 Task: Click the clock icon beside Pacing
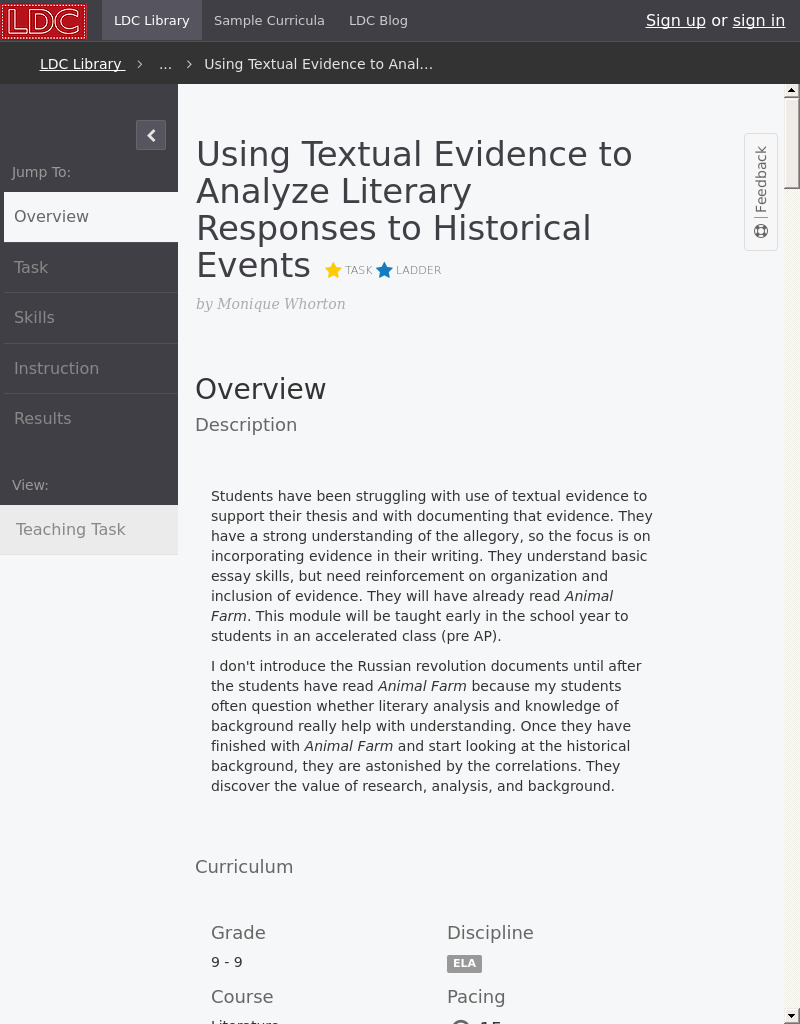tap(461, 1021)
